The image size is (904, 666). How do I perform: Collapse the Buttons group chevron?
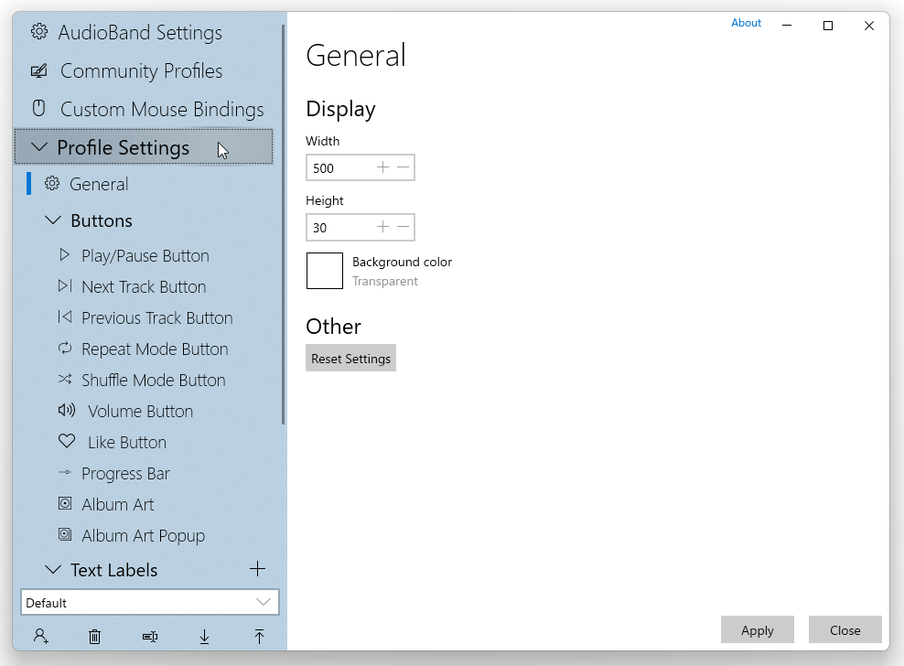coord(53,220)
